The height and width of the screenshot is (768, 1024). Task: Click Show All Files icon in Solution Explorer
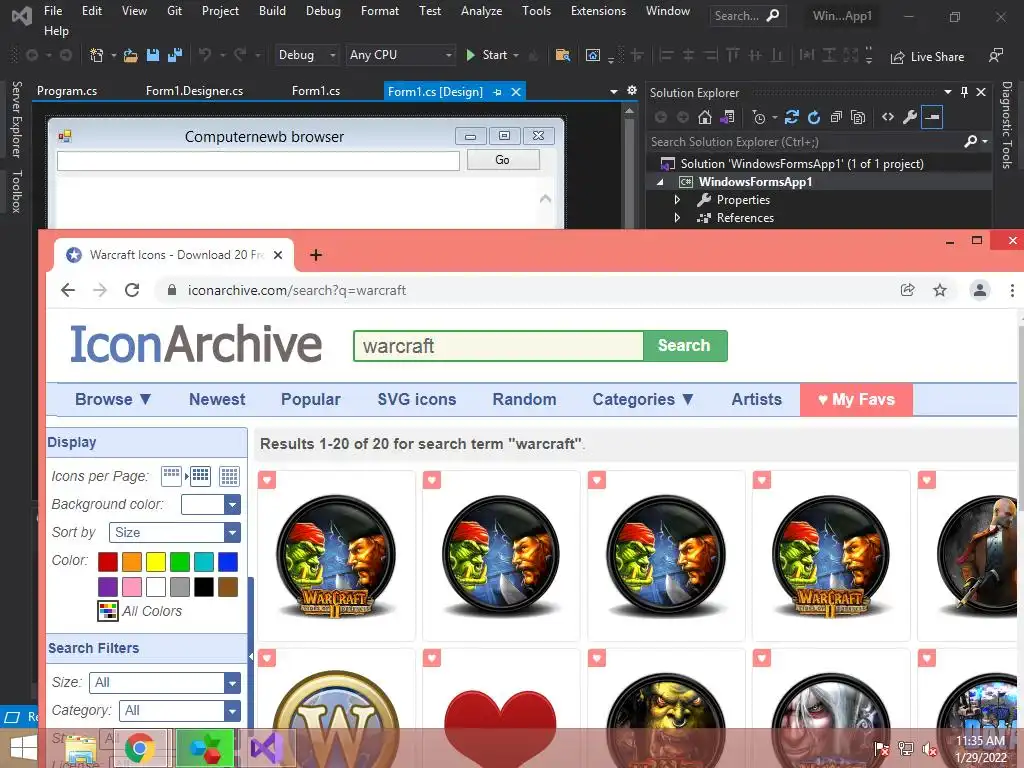coord(858,118)
